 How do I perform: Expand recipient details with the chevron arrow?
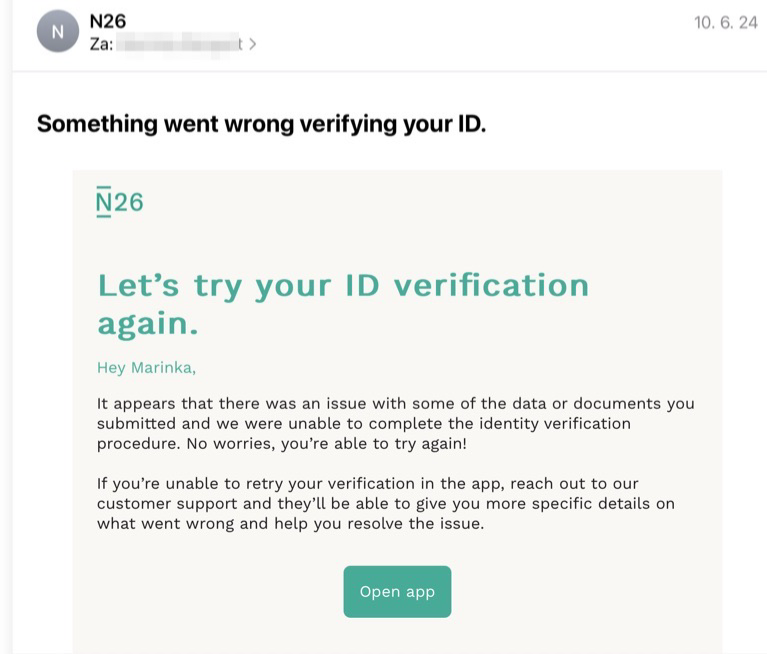click(252, 45)
